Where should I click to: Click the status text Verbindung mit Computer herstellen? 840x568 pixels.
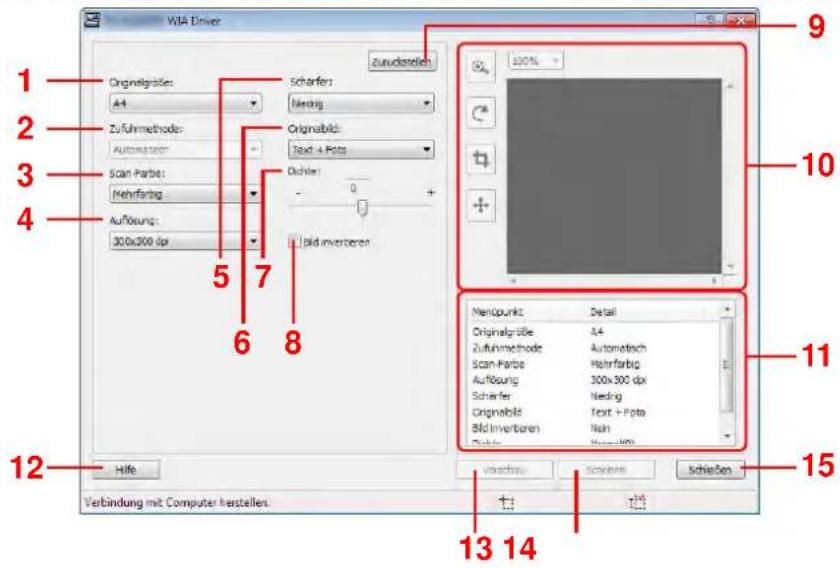point(177,503)
